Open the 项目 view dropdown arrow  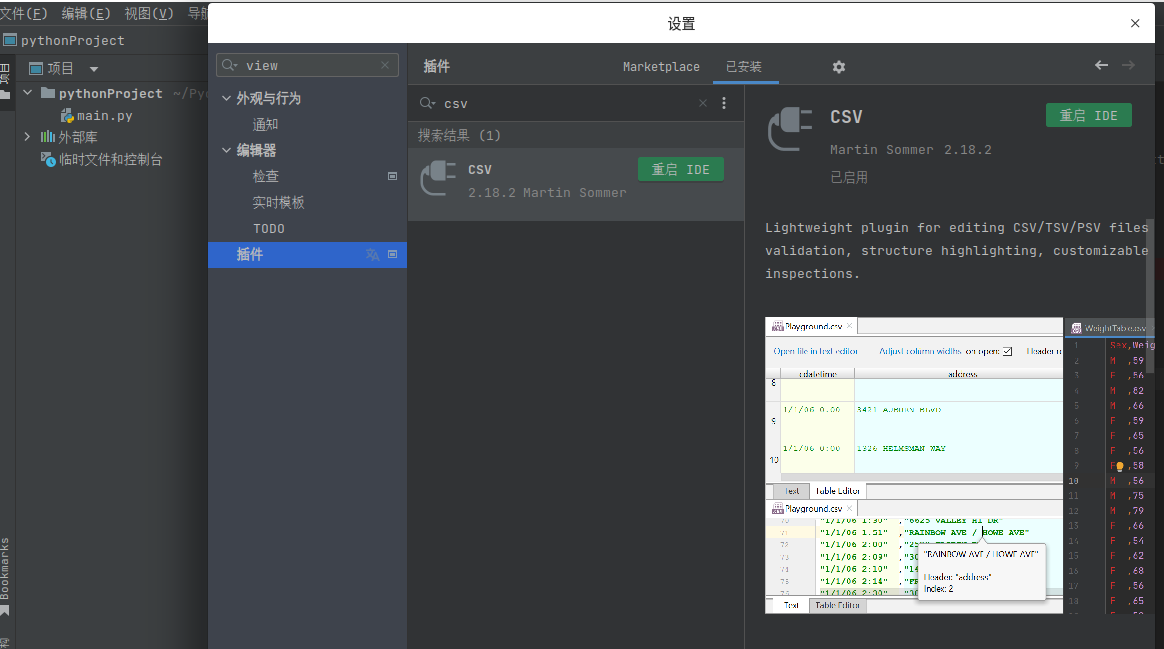(94, 68)
